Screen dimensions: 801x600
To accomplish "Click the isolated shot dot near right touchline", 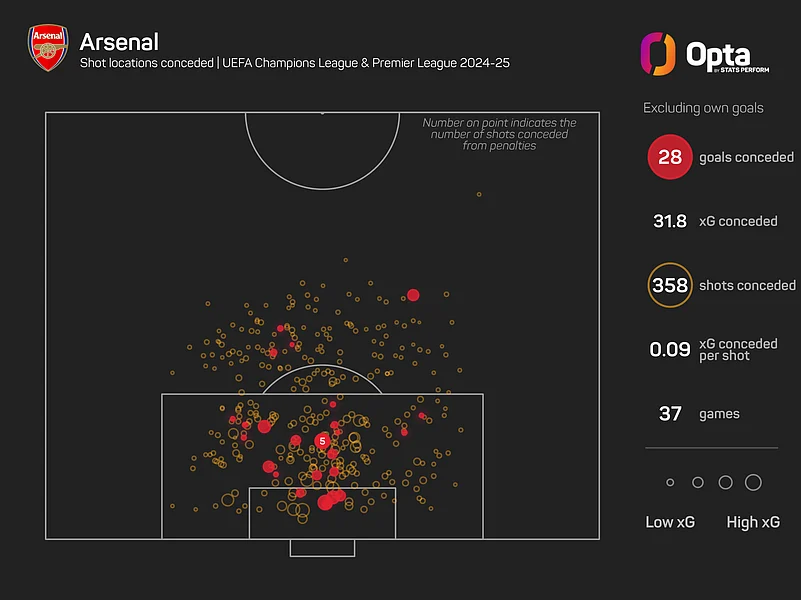I will point(479,195).
